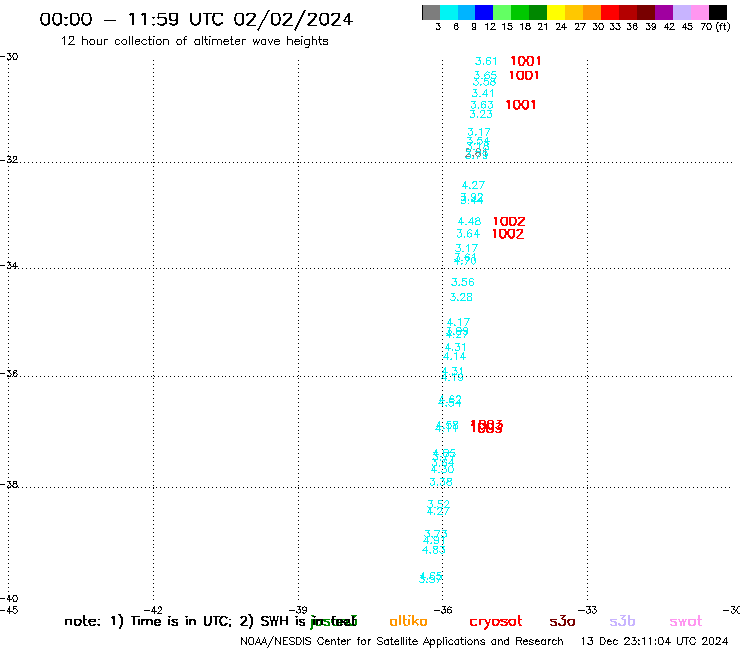This screenshot has width=740, height=650.
Task: Click the '24' label under the color scale
Action: [561, 26]
